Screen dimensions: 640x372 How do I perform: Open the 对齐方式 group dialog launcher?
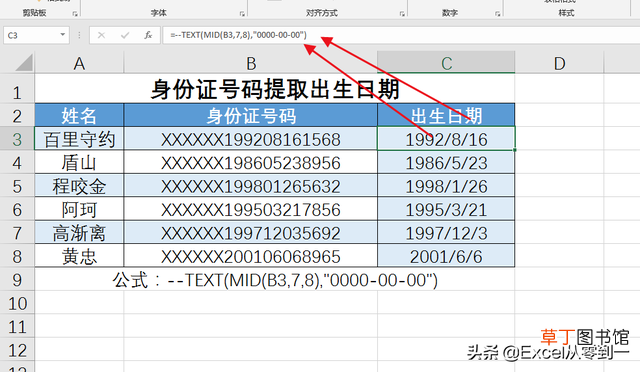coord(402,13)
